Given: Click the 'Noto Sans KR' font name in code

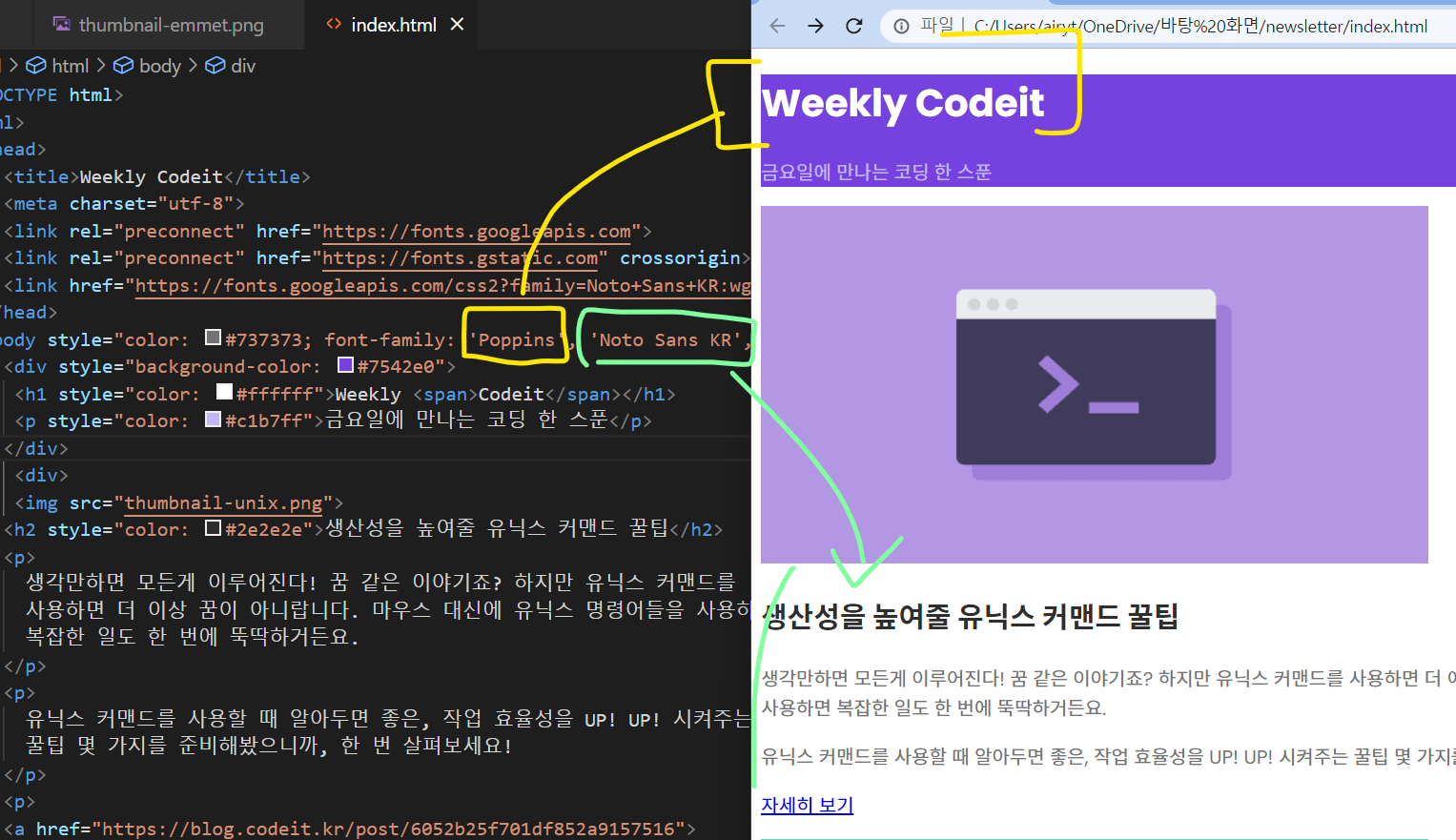Looking at the screenshot, I should click(666, 339).
